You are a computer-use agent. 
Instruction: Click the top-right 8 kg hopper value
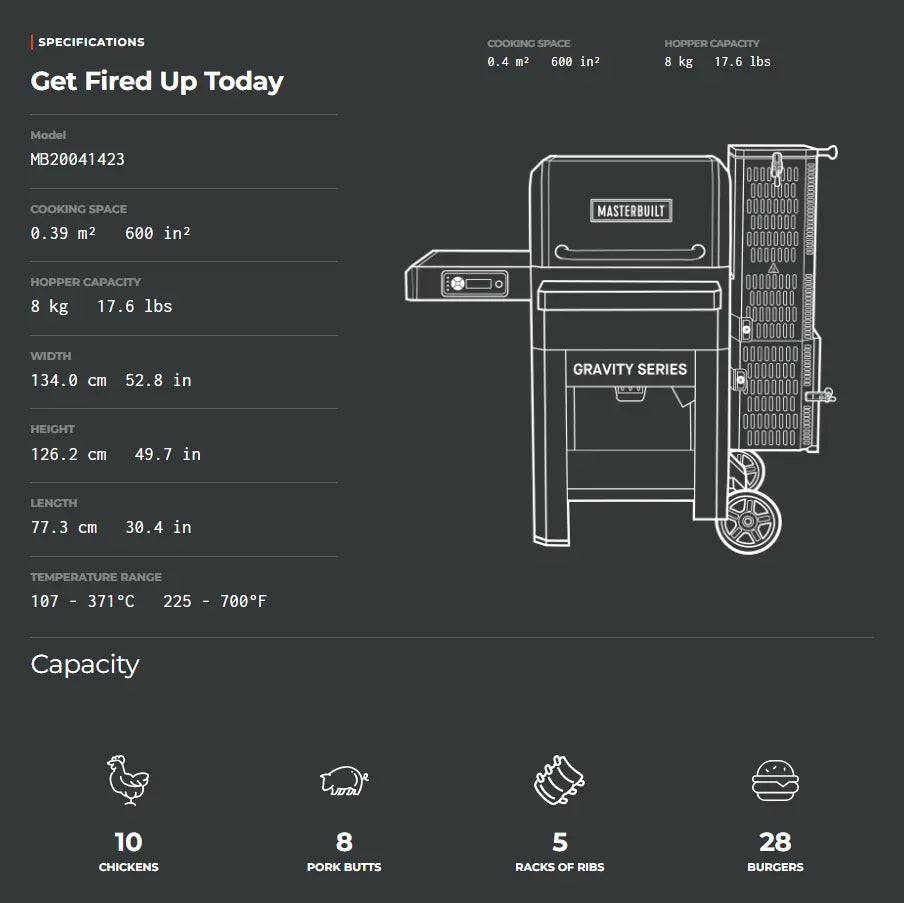pos(678,62)
